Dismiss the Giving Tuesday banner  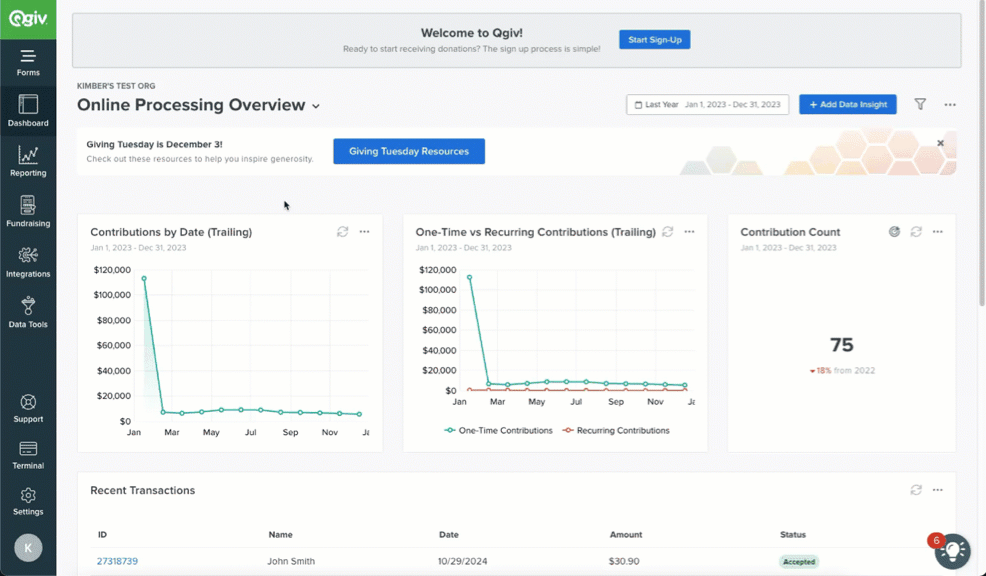pyautogui.click(x=940, y=143)
